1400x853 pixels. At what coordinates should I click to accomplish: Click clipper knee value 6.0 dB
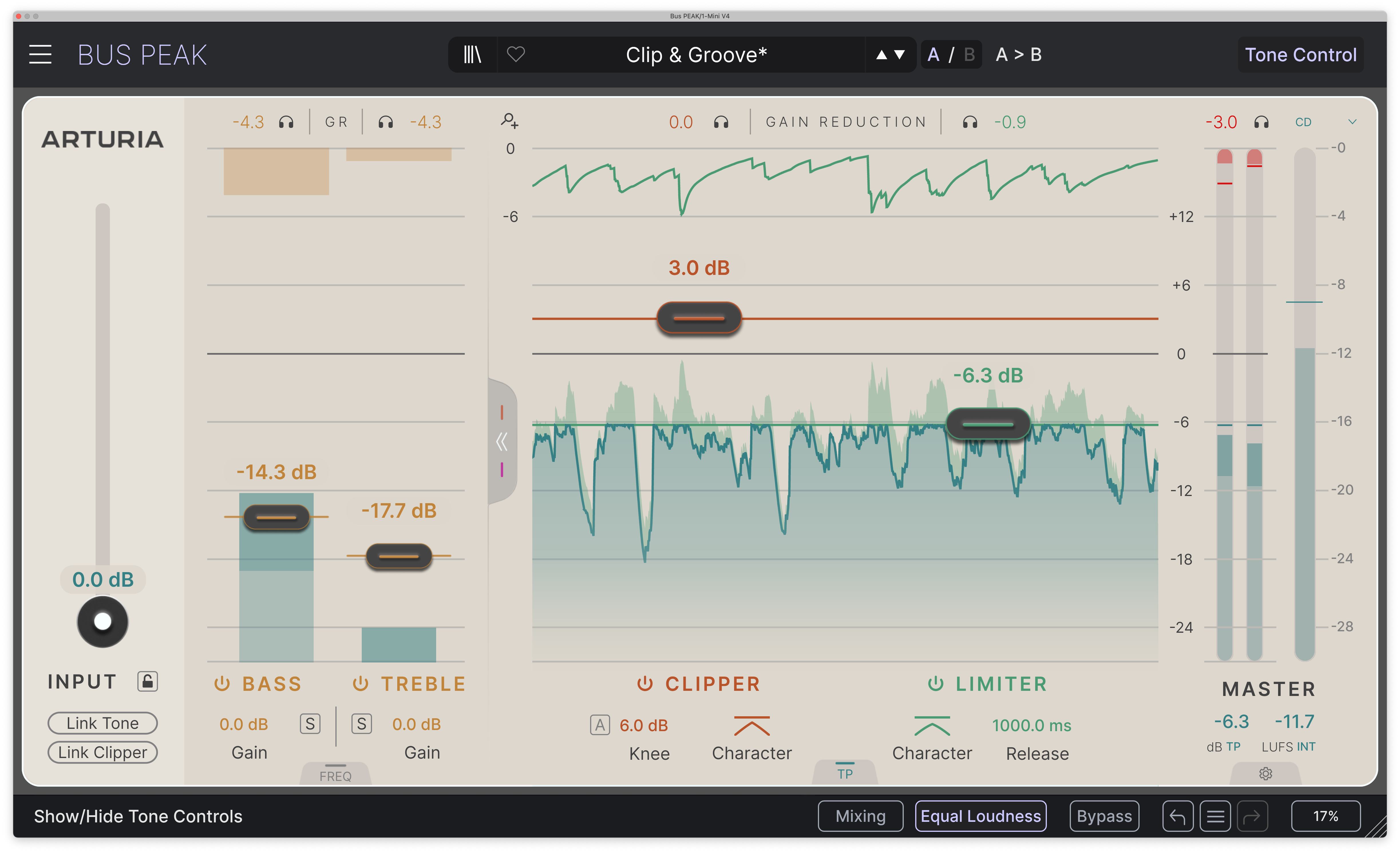click(644, 725)
